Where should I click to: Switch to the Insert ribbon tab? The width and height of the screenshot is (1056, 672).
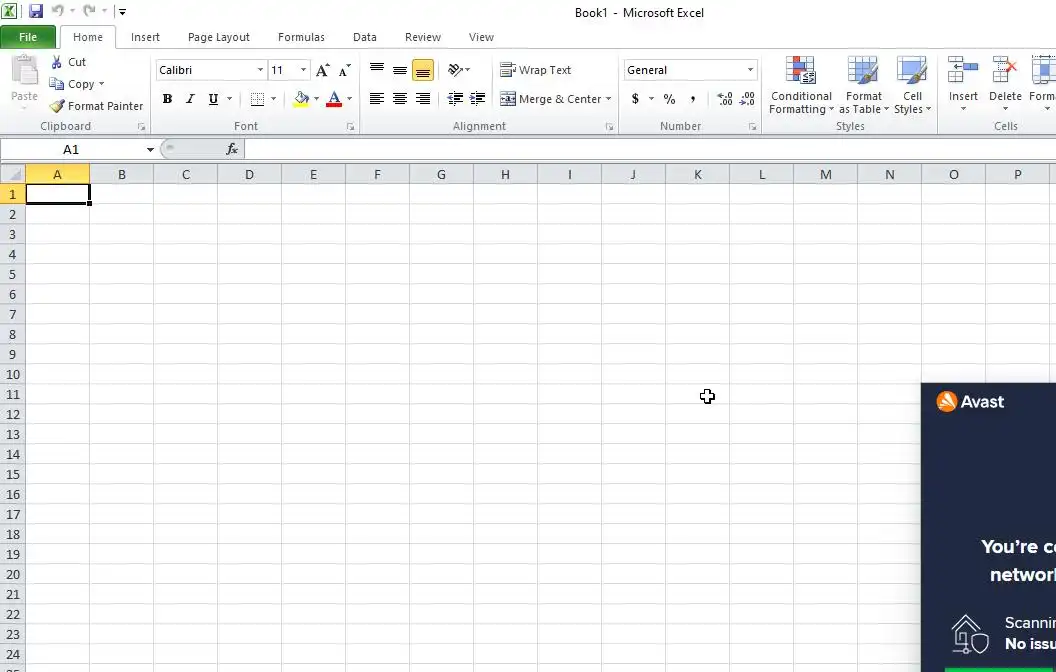[x=145, y=37]
